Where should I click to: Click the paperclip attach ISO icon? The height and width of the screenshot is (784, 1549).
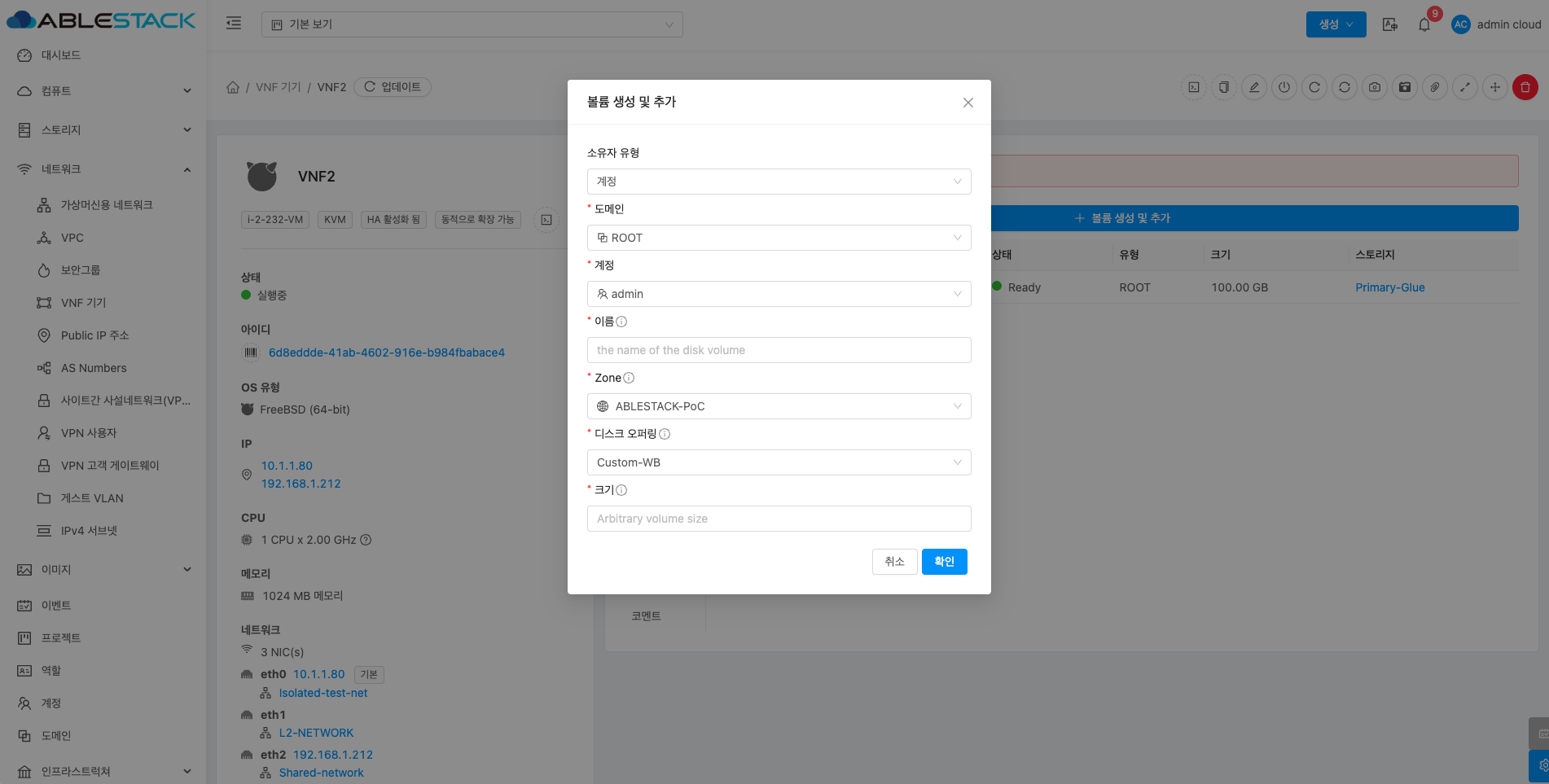pyautogui.click(x=1435, y=87)
